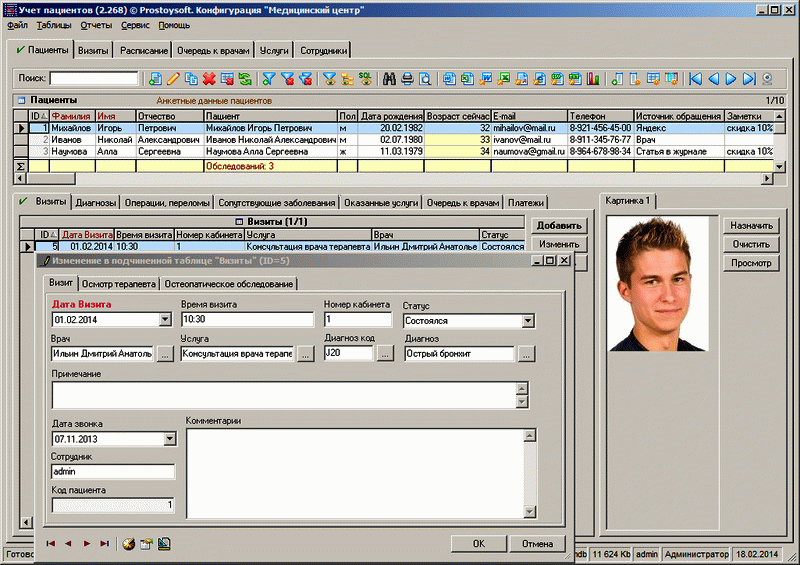800x565 pixels.
Task: Click the green refresh data icon
Action: tap(245, 78)
